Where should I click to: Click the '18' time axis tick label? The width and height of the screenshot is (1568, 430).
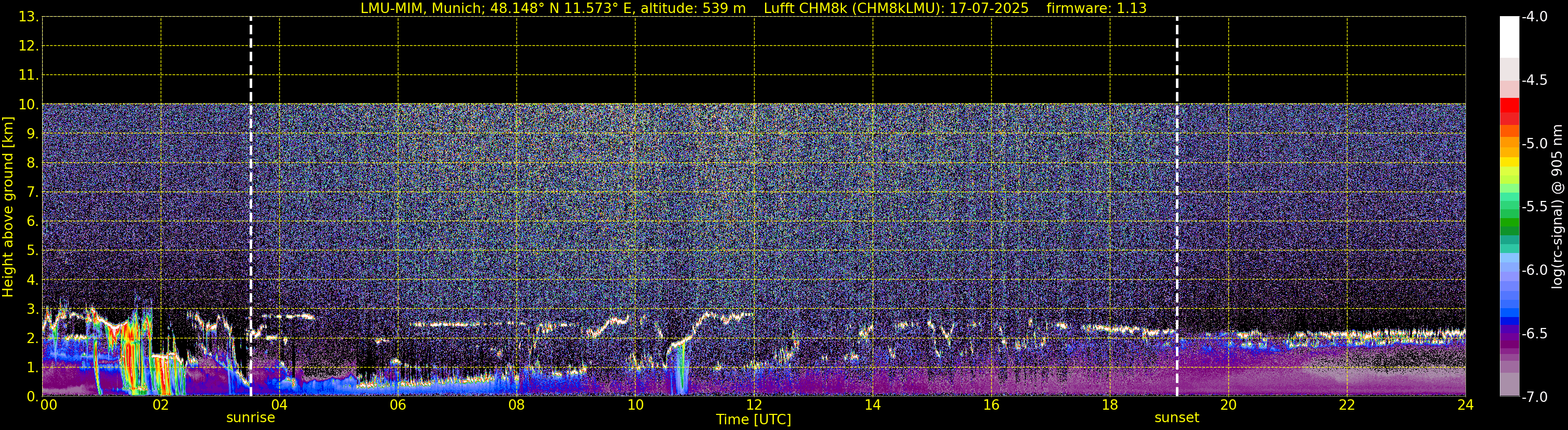1110,405
